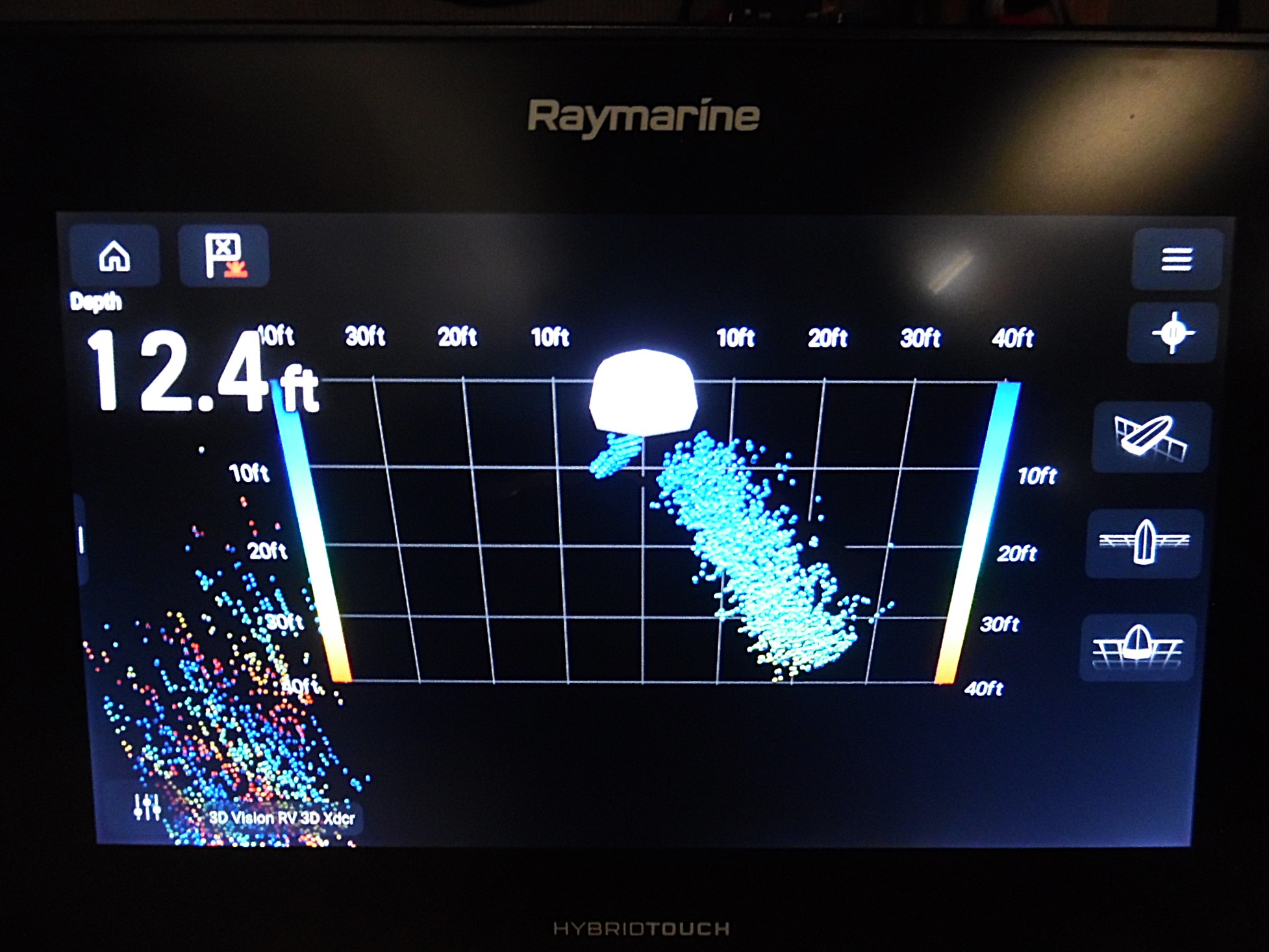Go to the Home screen
The width and height of the screenshot is (1269, 952).
click(x=114, y=255)
